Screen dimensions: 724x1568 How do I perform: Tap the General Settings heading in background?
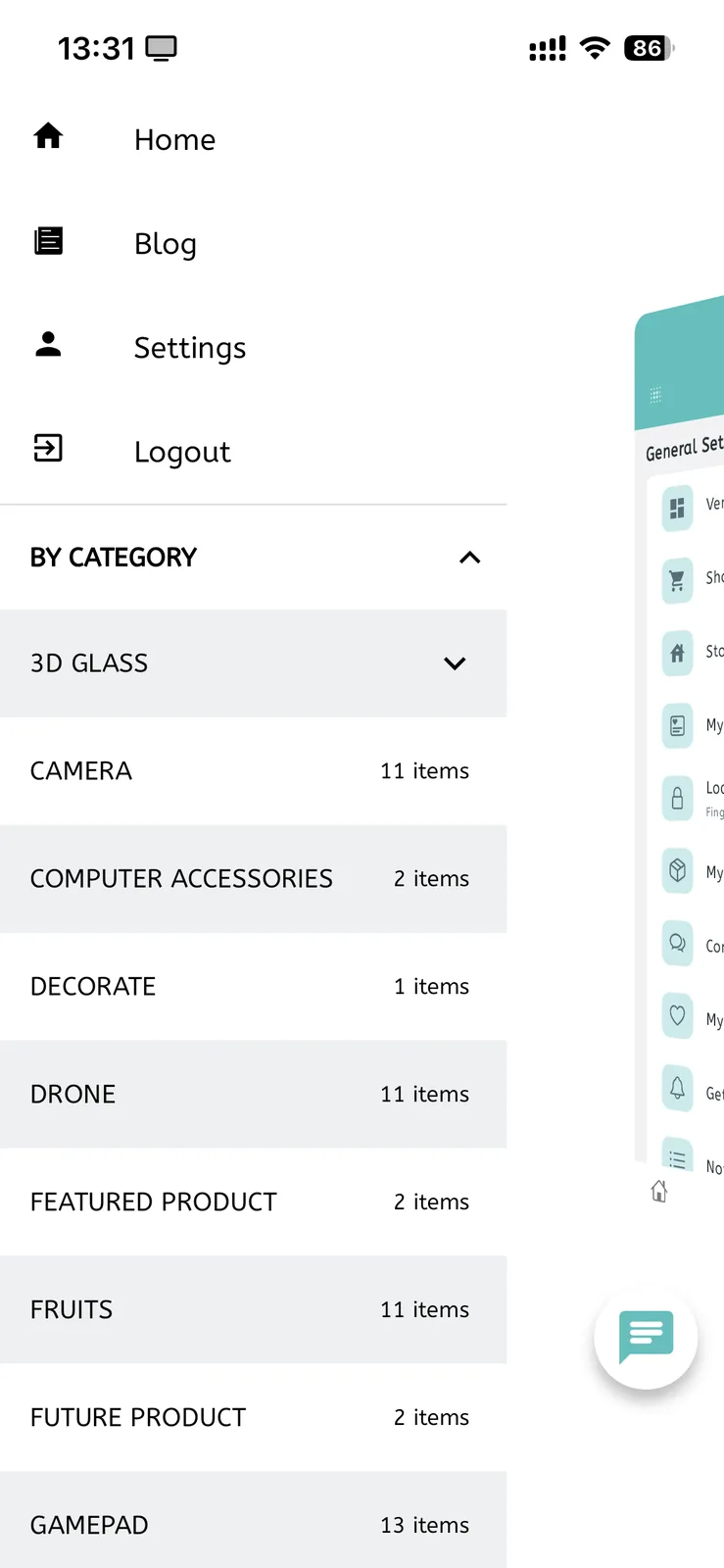(x=684, y=448)
